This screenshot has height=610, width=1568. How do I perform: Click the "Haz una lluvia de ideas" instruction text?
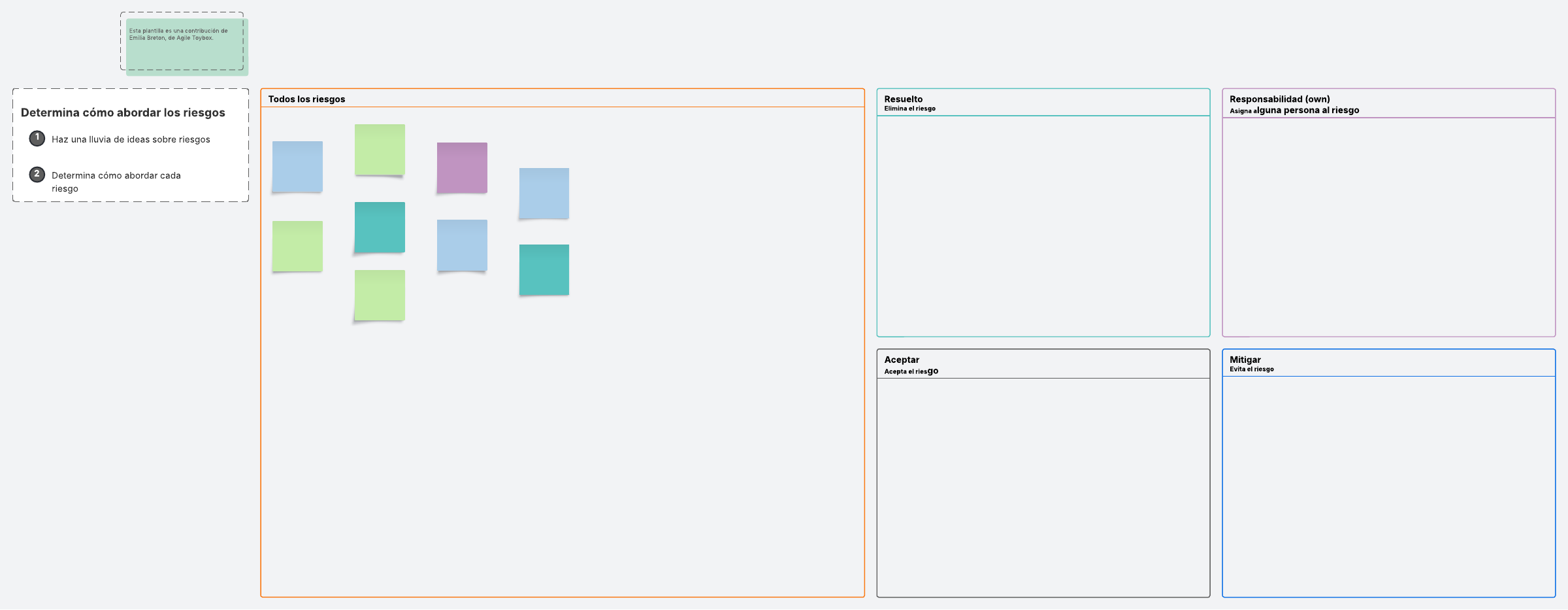tap(131, 139)
